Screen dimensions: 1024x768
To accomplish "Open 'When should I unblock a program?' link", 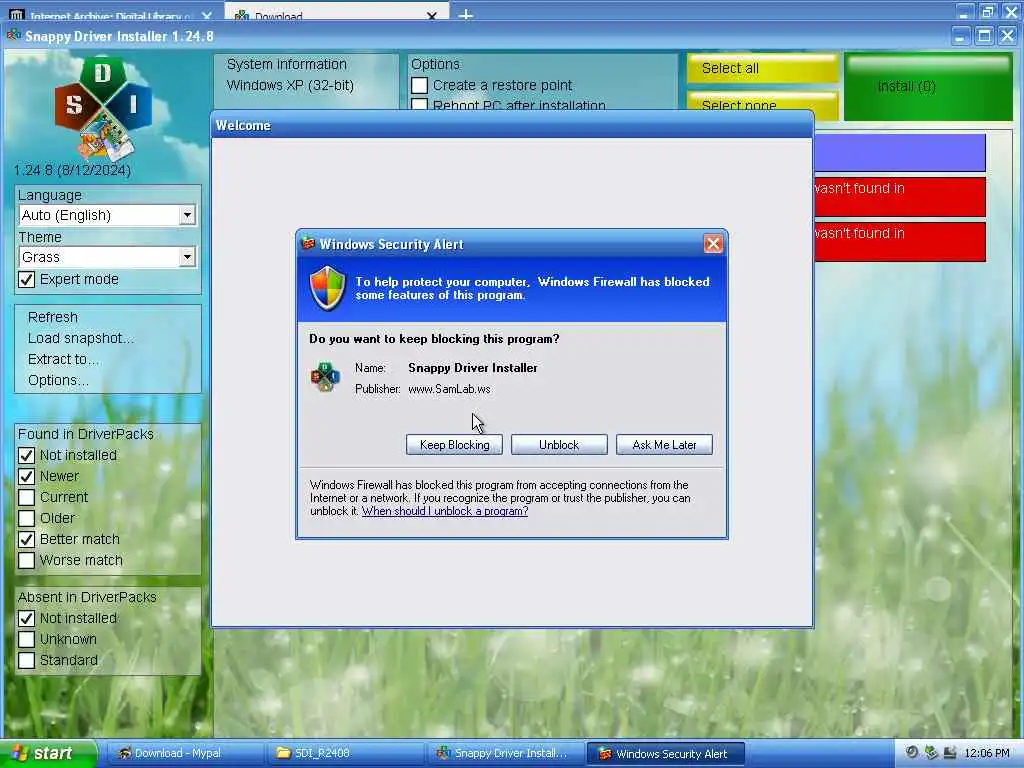I will 445,511.
